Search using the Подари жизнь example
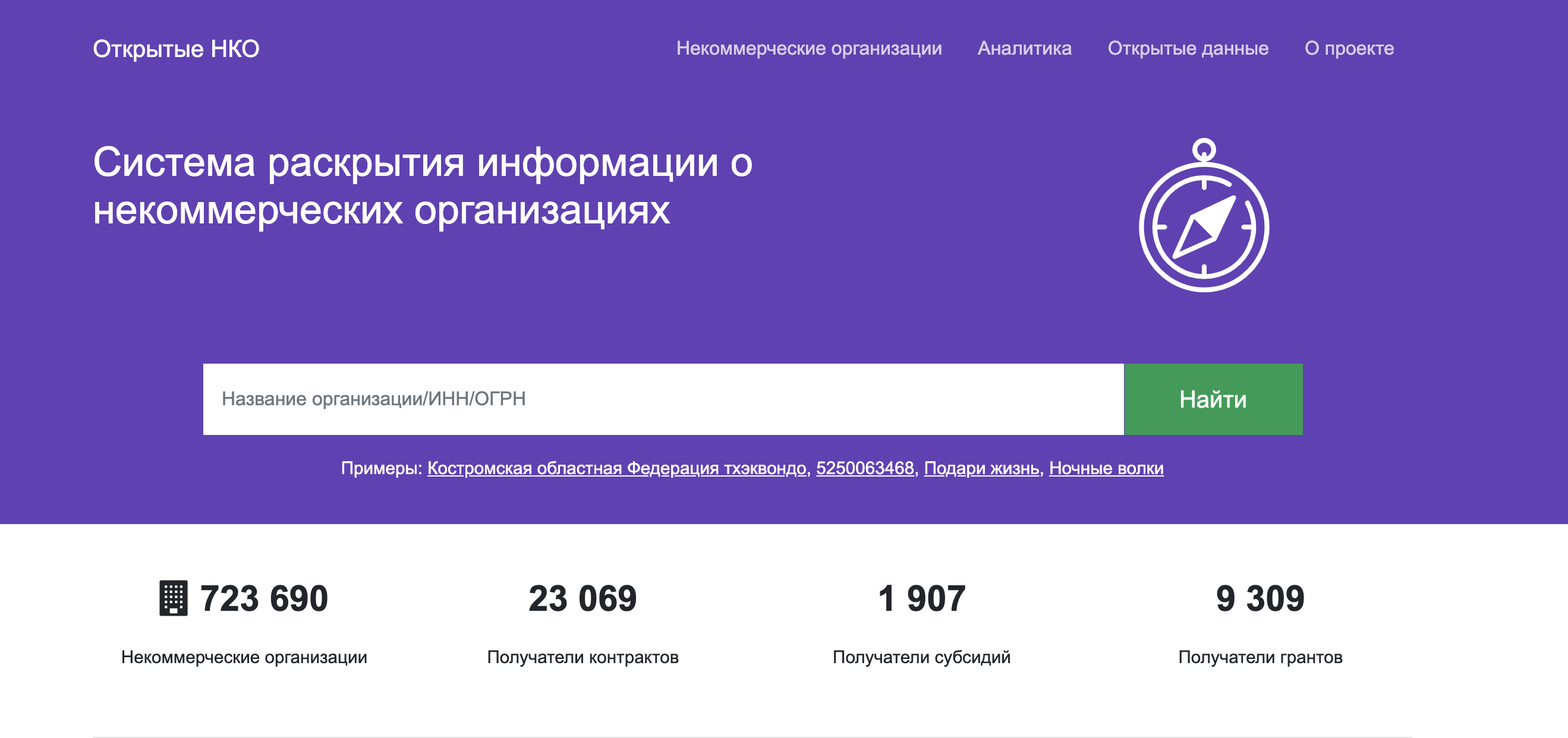Viewport: 1568px width, 738px height. (x=981, y=468)
